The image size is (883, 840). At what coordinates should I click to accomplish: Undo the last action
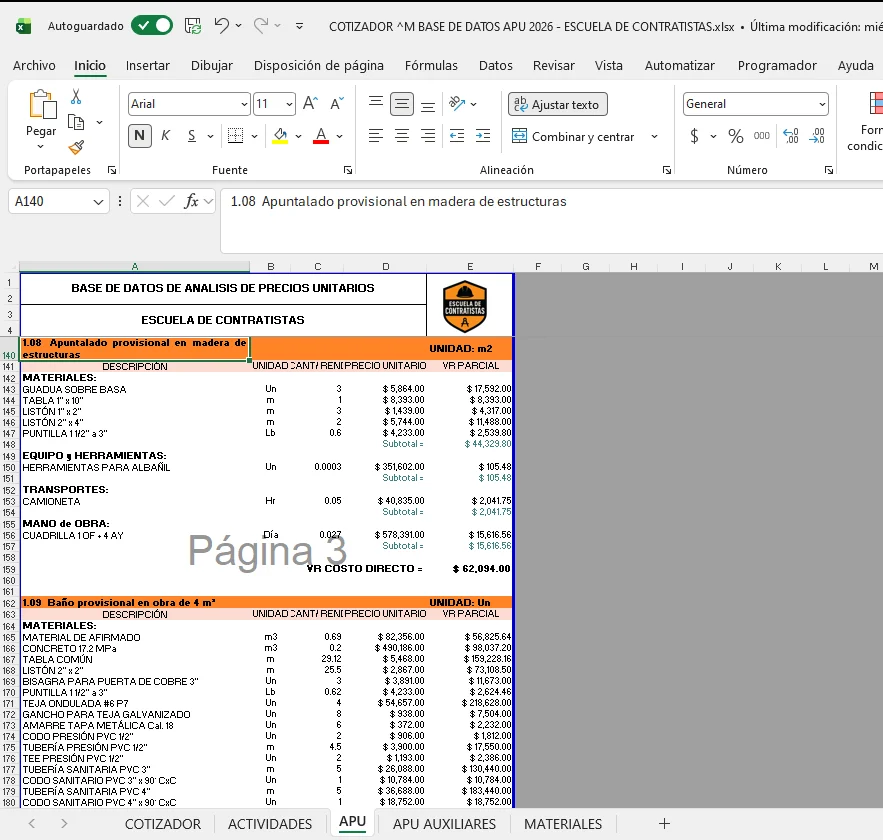coord(221,25)
